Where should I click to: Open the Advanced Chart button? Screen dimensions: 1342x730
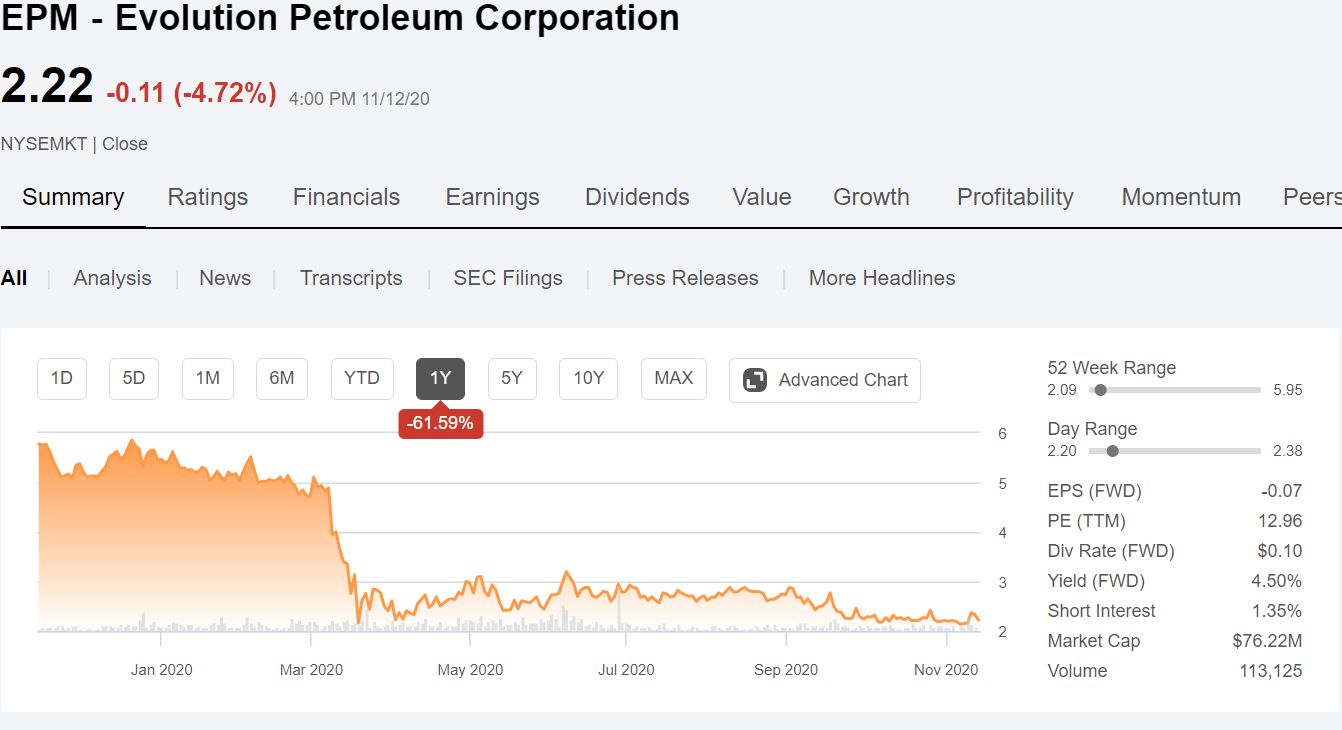click(x=825, y=380)
